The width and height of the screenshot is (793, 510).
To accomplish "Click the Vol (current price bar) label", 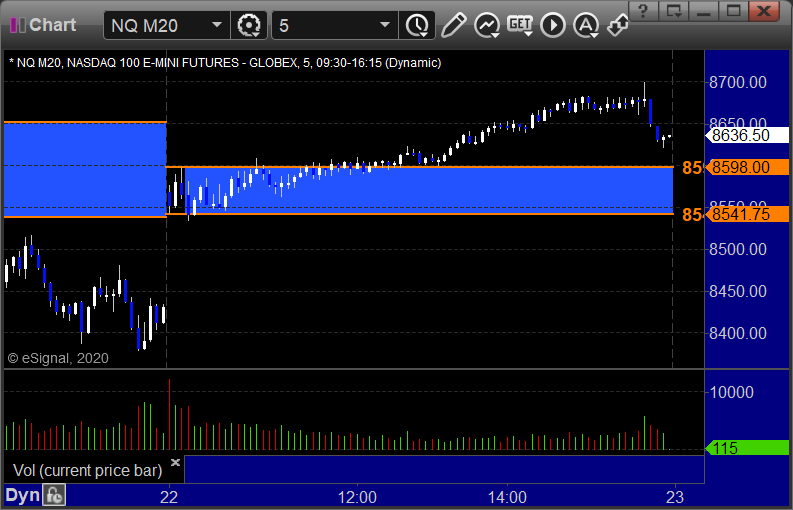I will click(x=87, y=471).
